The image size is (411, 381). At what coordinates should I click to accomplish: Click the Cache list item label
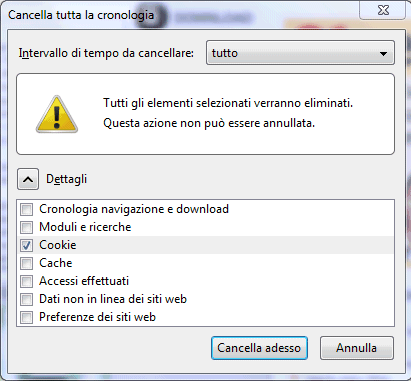point(55,263)
